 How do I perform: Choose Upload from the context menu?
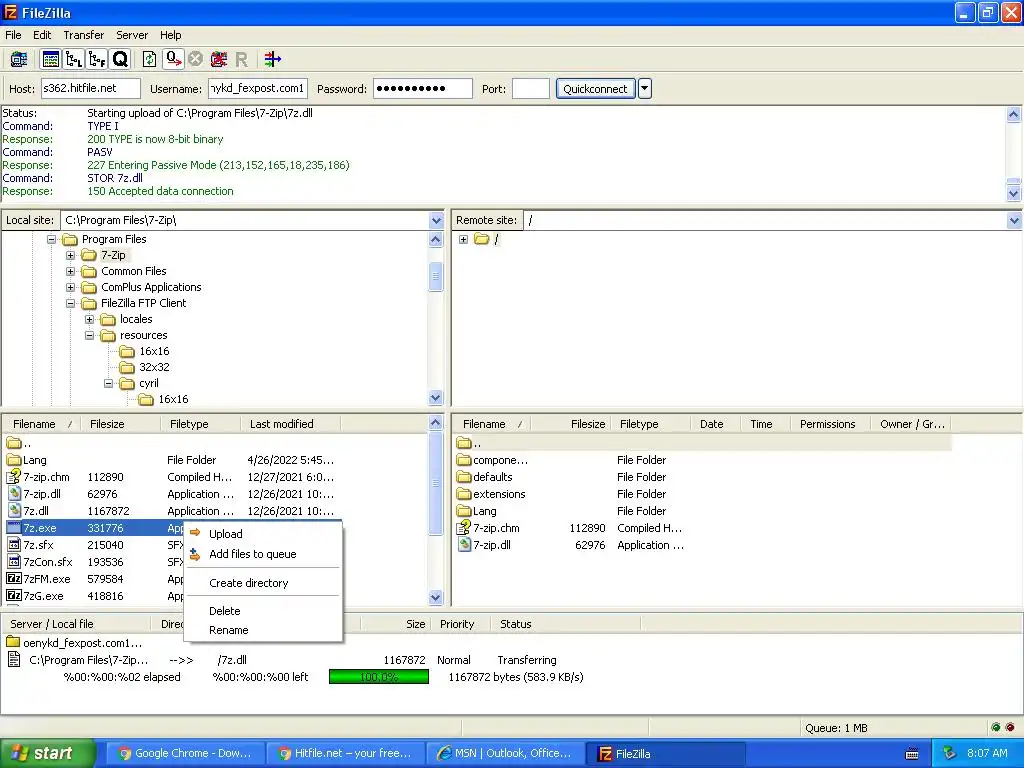coord(225,534)
